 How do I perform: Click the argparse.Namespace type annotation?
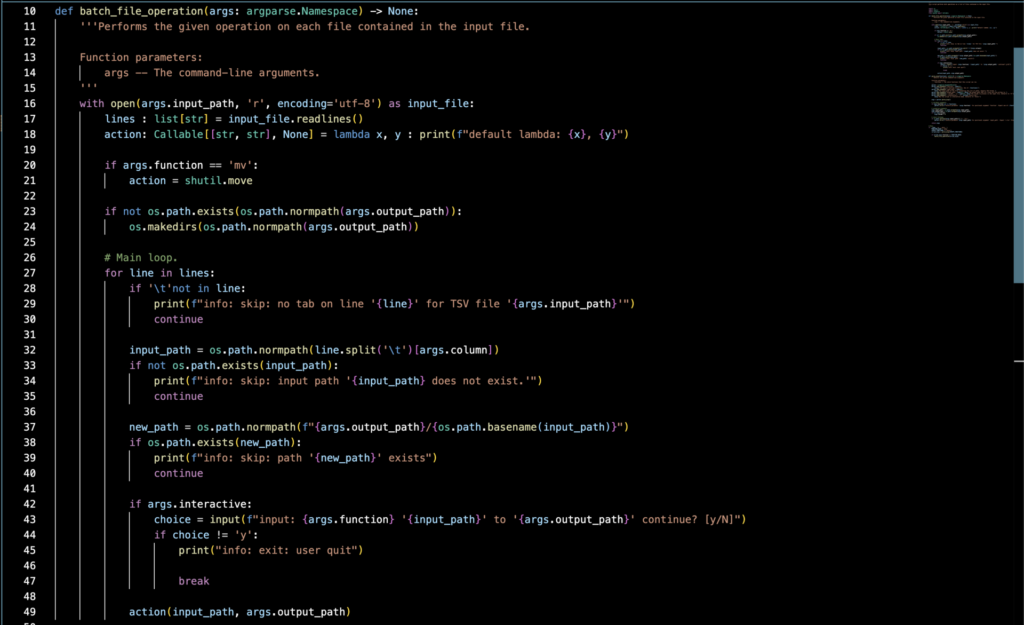tap(302, 11)
